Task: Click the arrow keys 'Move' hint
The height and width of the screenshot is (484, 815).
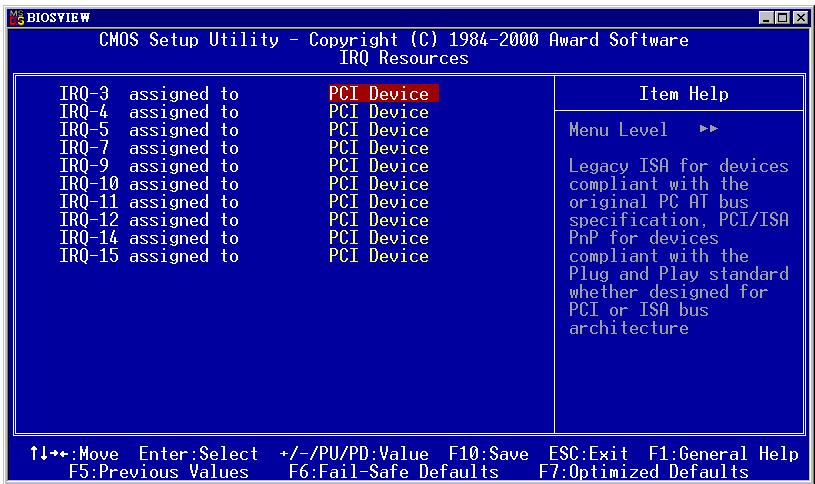Action: tap(74, 454)
